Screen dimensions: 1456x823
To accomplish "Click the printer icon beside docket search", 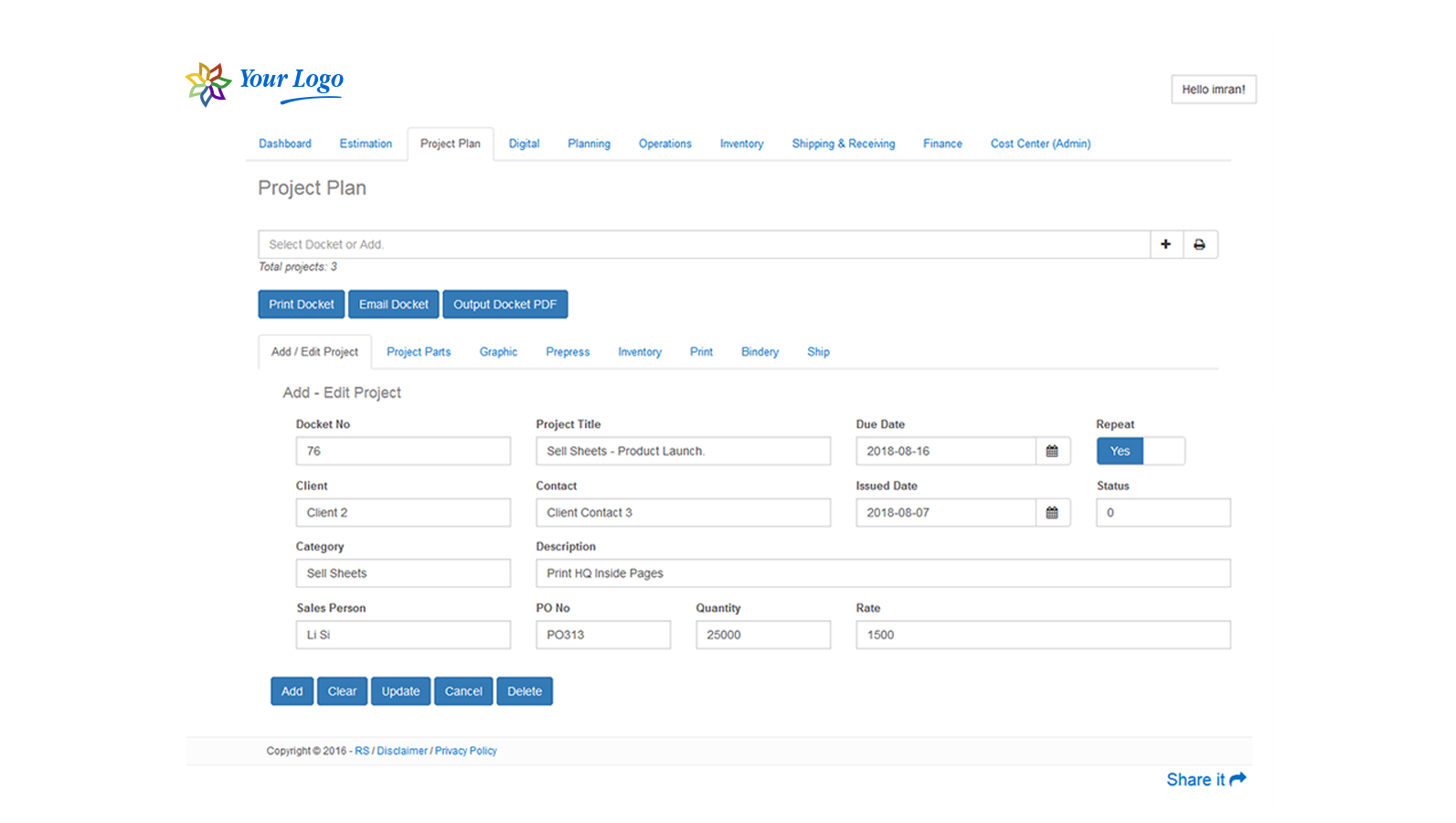I will [x=1199, y=244].
